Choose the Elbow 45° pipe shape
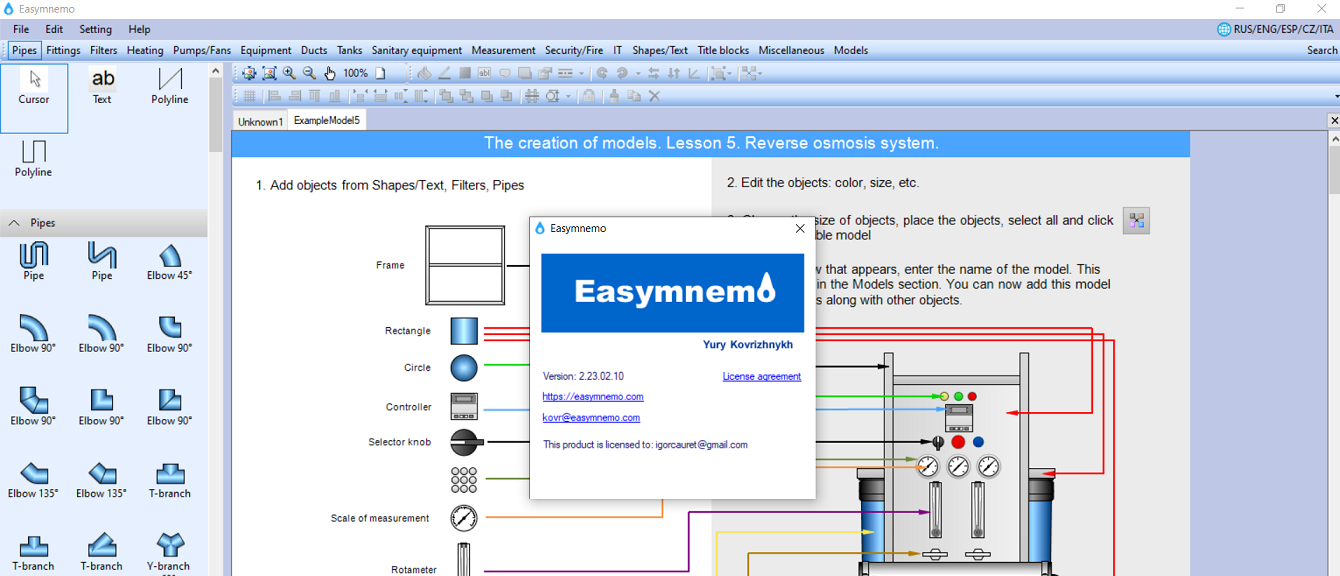The height and width of the screenshot is (576, 1340). (x=170, y=262)
